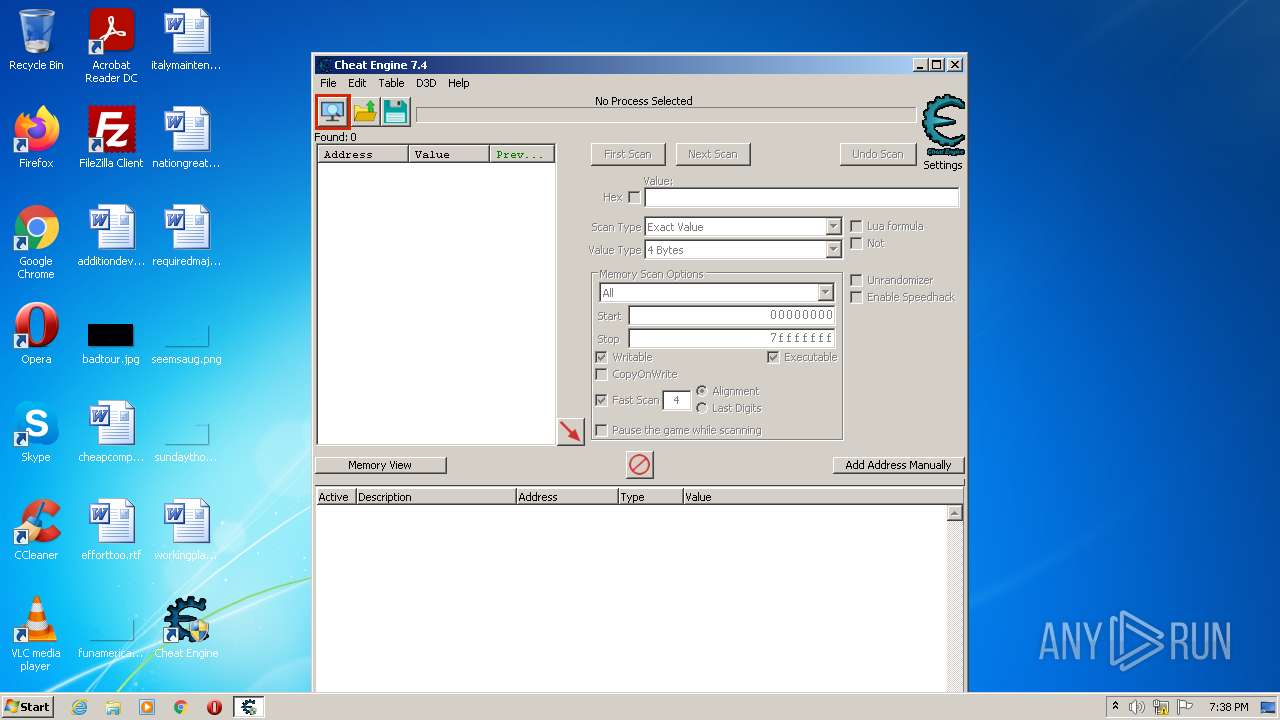Open the process list with the computer icon
The image size is (1280, 720).
pyautogui.click(x=333, y=111)
